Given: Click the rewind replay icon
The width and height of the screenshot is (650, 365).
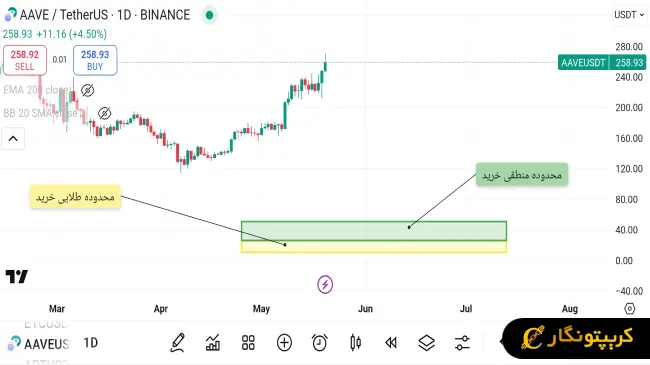Looking at the screenshot, I should pos(390,343).
